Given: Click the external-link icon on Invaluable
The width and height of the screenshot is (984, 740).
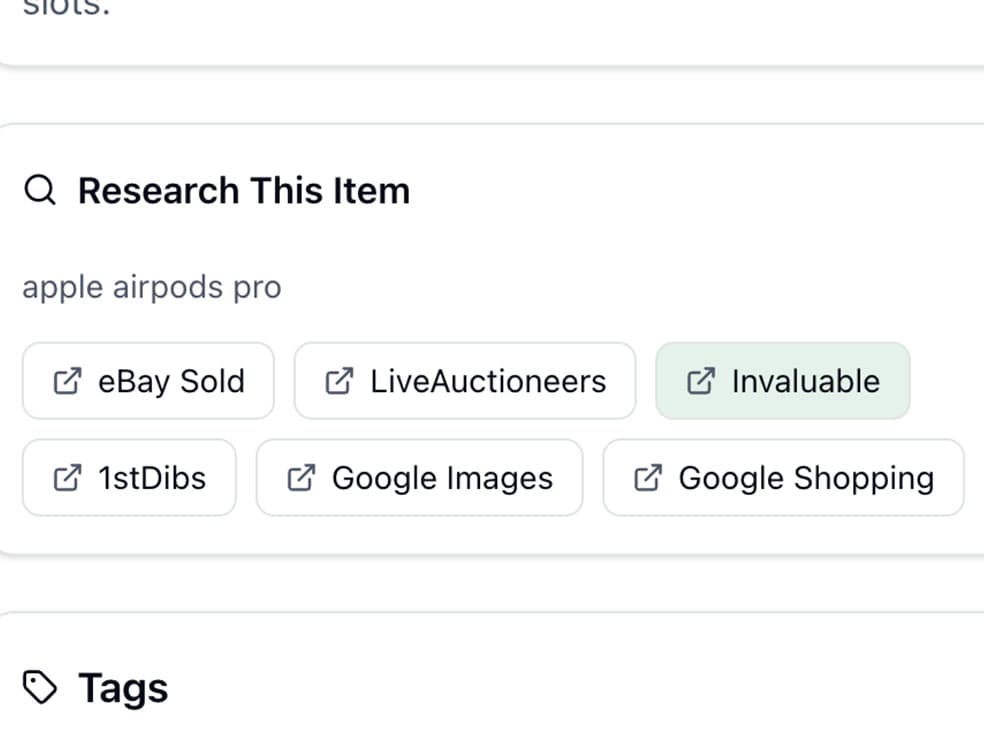Looking at the screenshot, I should point(700,381).
